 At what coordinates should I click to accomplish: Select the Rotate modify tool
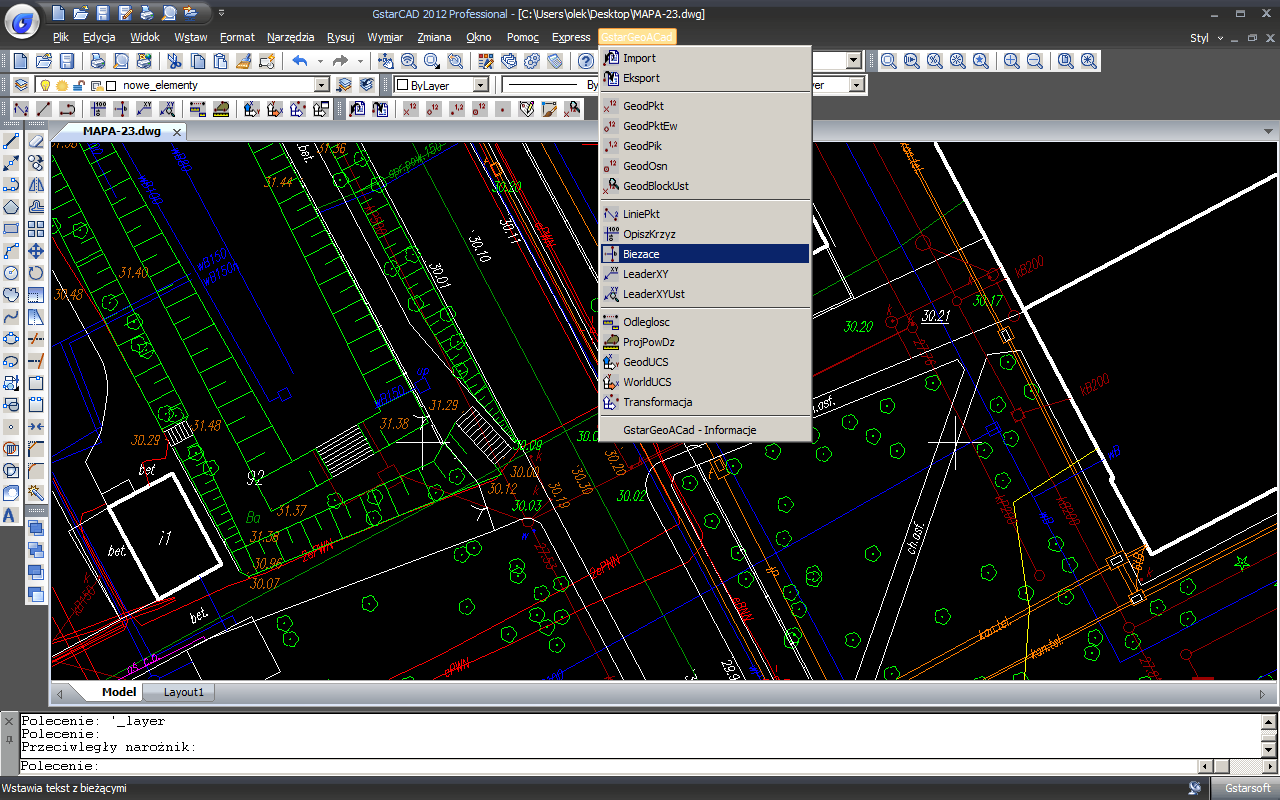(36, 273)
